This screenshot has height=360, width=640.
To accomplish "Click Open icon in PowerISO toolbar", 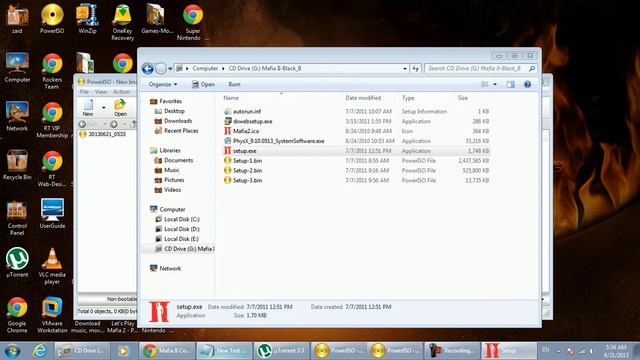I will coord(120,107).
